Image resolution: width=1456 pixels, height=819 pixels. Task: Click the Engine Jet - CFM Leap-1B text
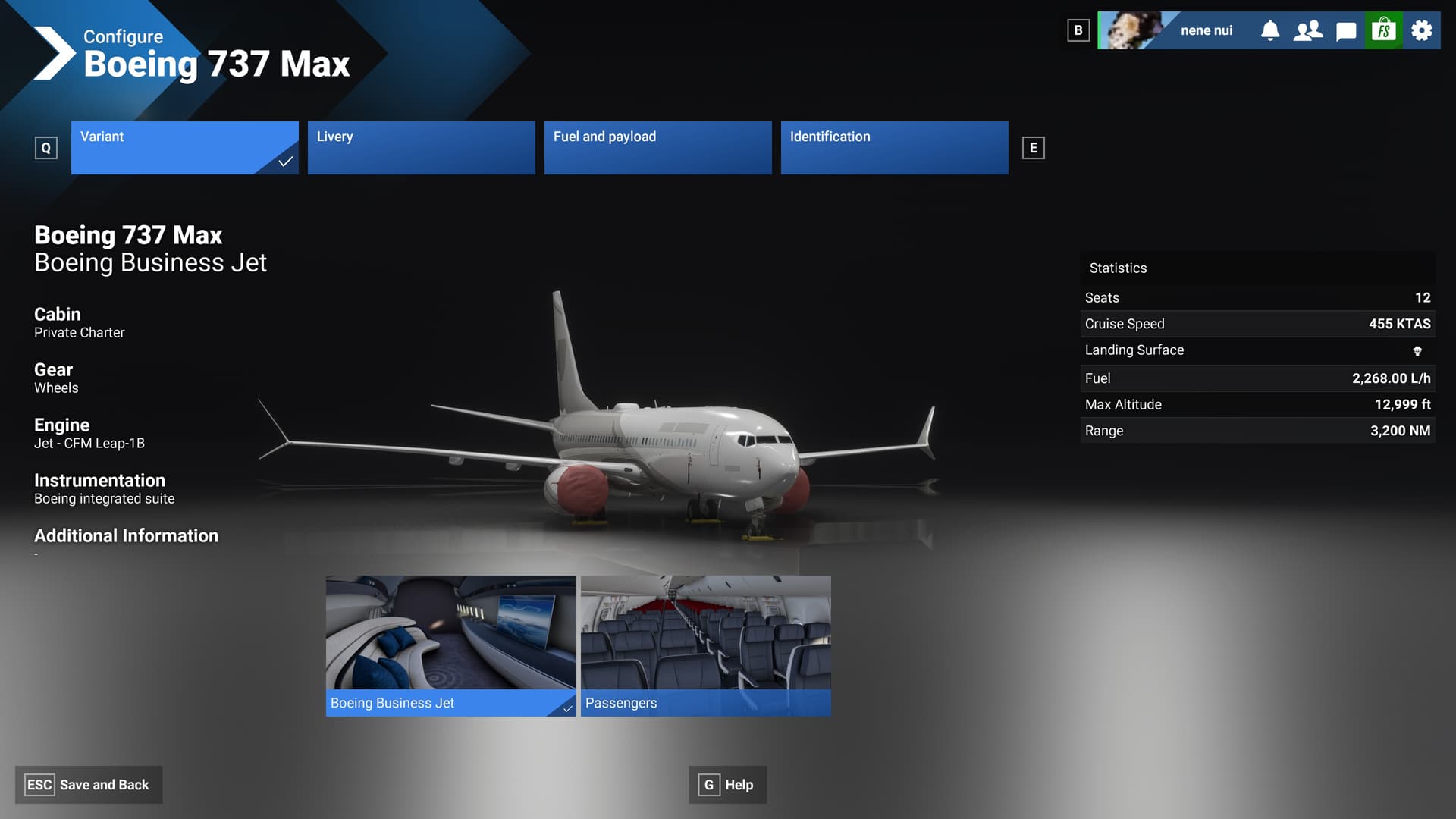[x=89, y=433]
